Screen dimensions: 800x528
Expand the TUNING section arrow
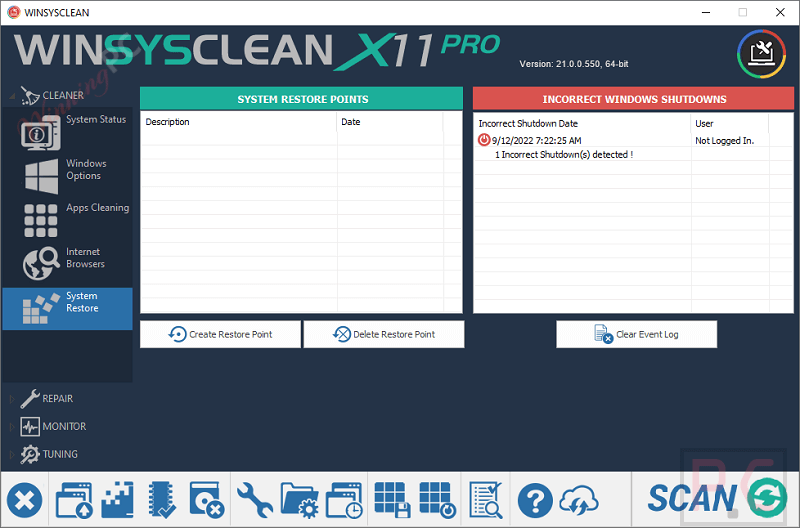tap(12, 454)
